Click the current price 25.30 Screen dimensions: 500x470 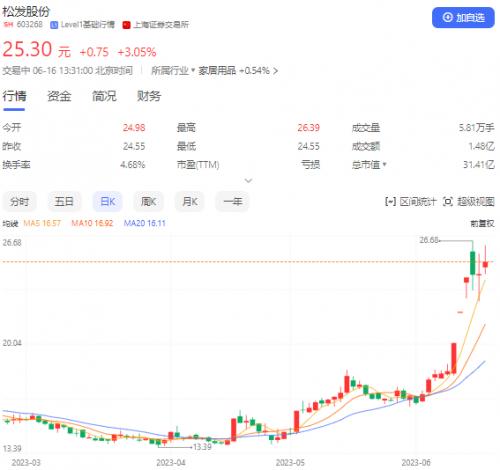pos(27,49)
